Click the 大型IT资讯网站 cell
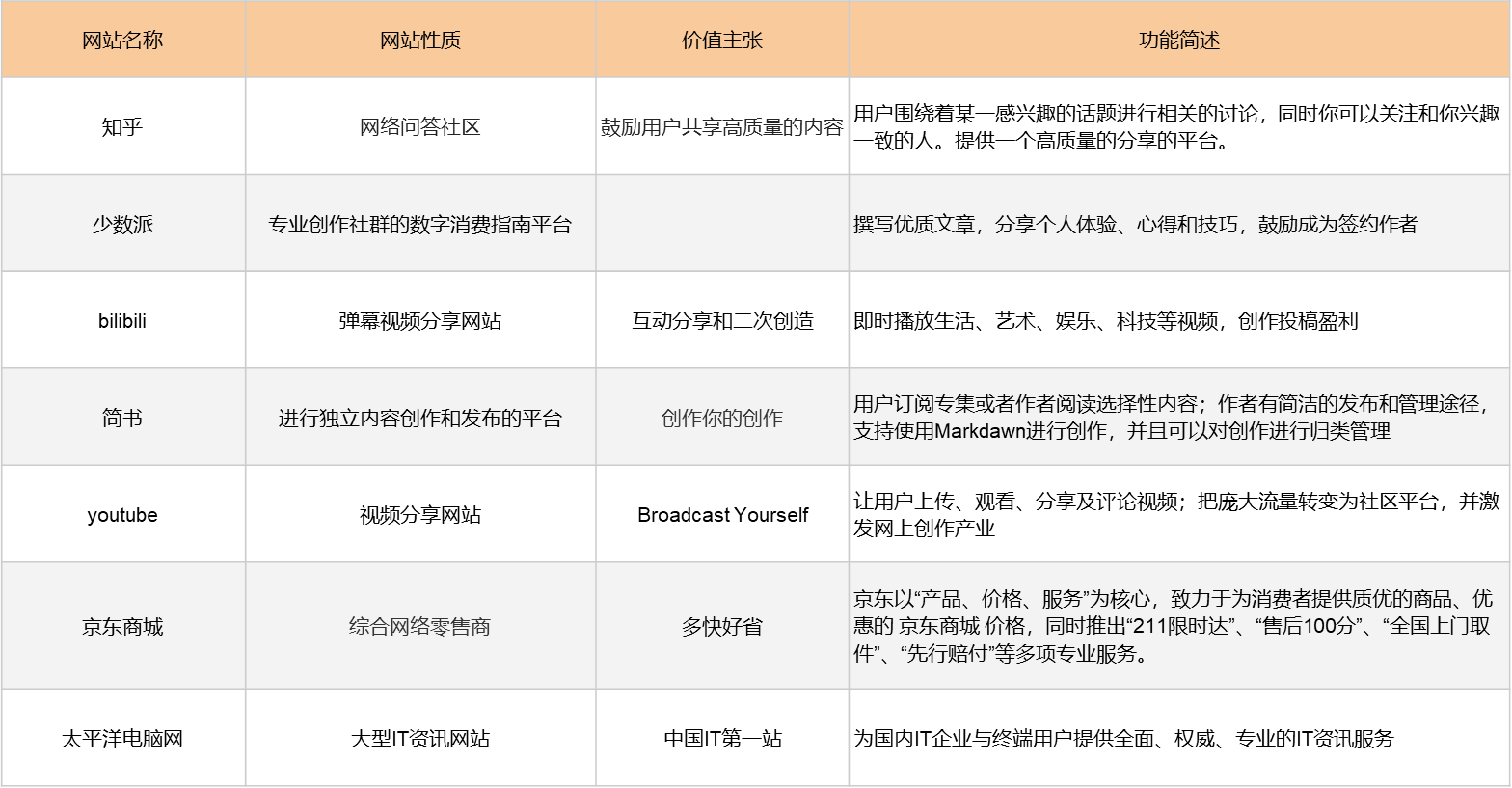Screen dimensions: 1512x788 (x=420, y=738)
